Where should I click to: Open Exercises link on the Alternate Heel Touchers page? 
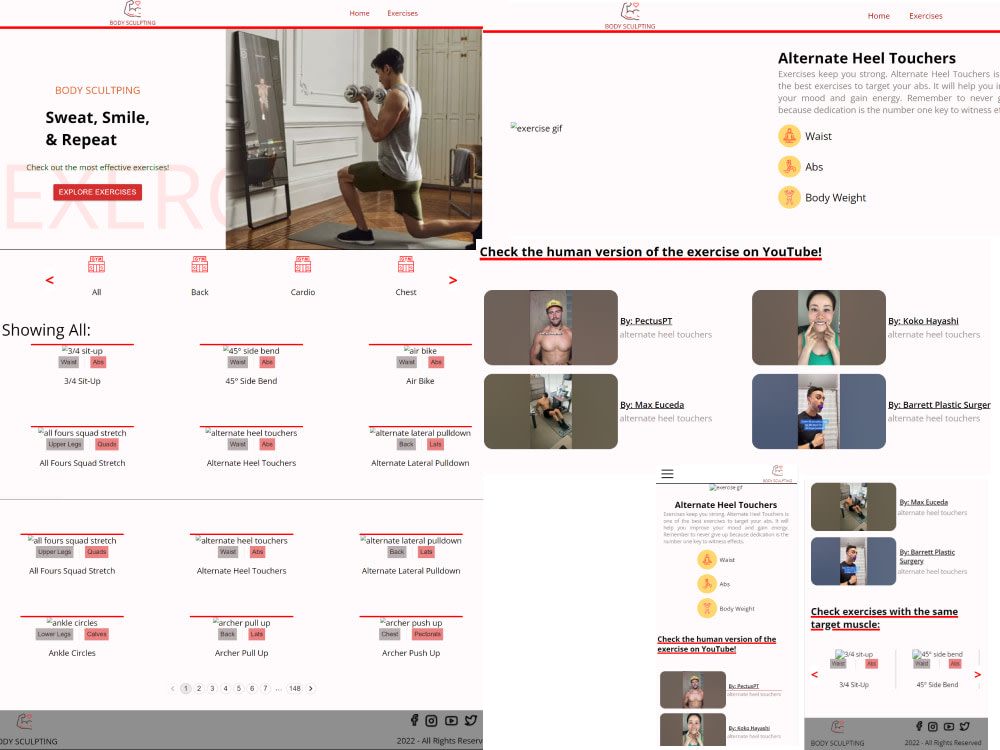click(925, 16)
